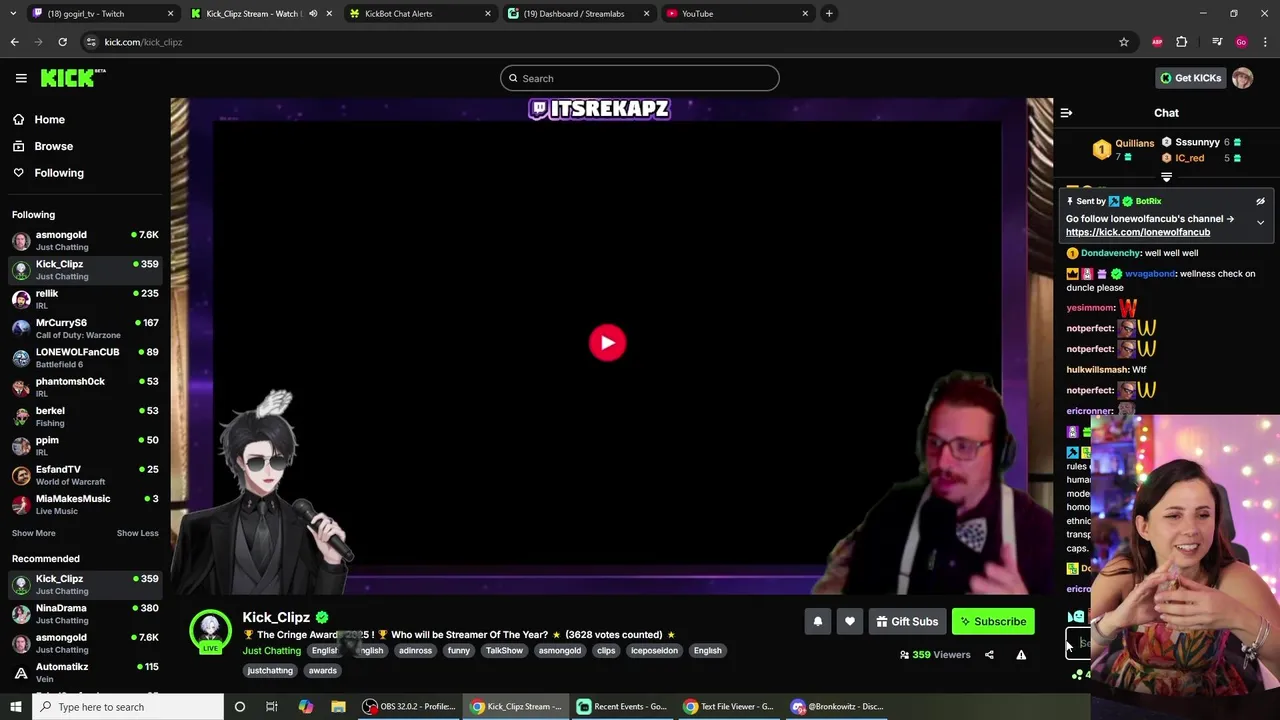The width and height of the screenshot is (1280, 720).
Task: Open the Chrome three-dot menu
Action: point(1265,42)
